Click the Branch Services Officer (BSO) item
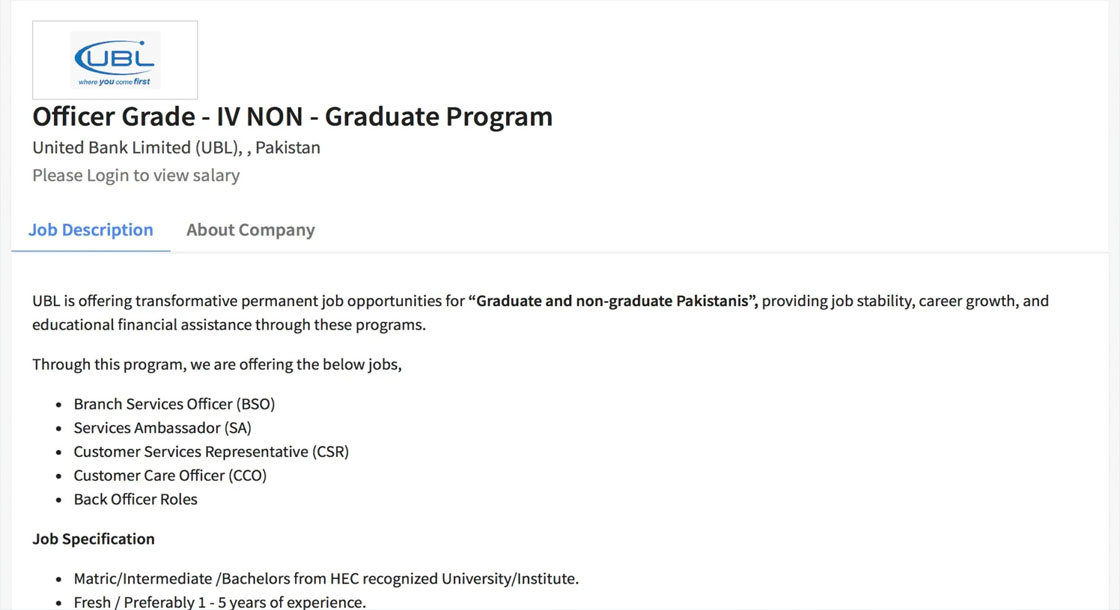The image size is (1120, 610). pyautogui.click(x=174, y=405)
